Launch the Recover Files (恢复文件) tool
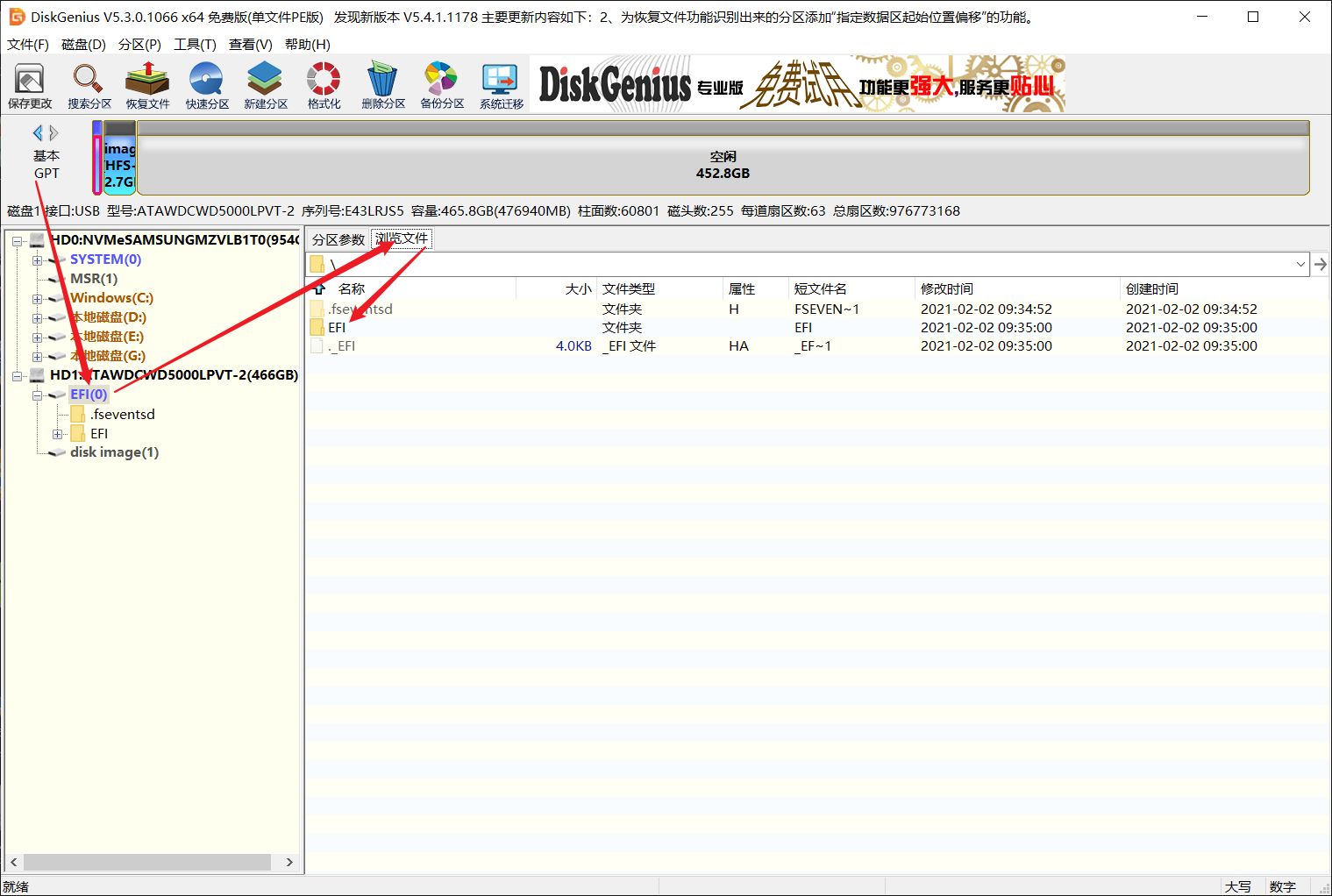This screenshot has width=1332, height=896. 147,85
